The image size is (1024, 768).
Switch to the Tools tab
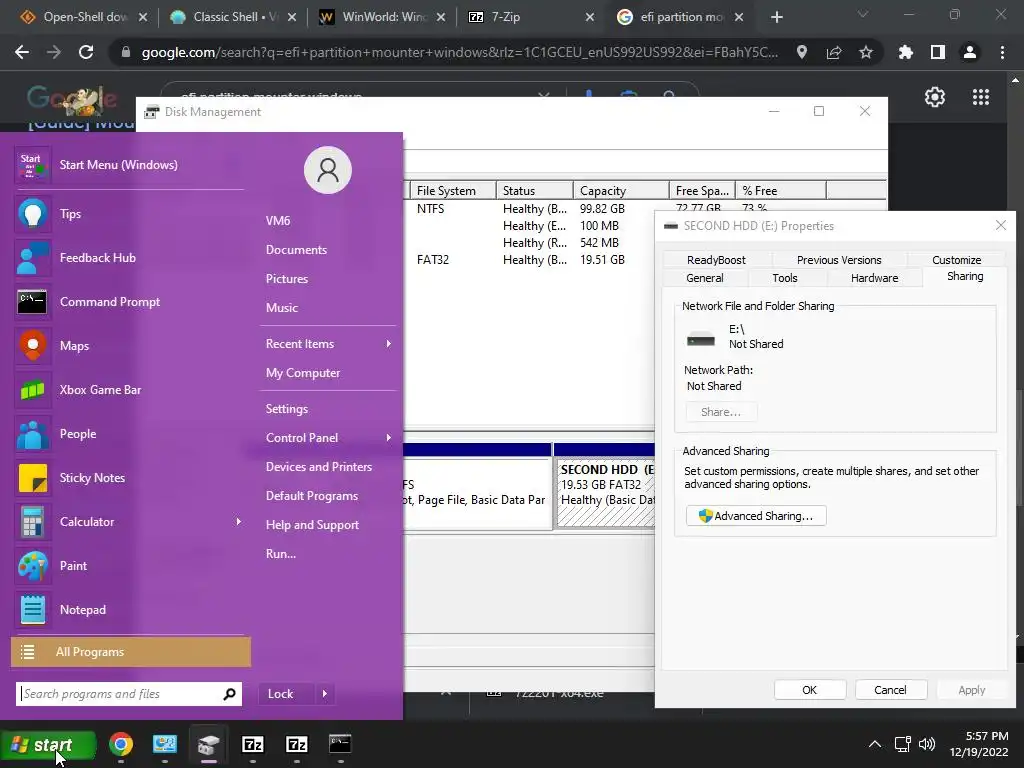tap(784, 278)
